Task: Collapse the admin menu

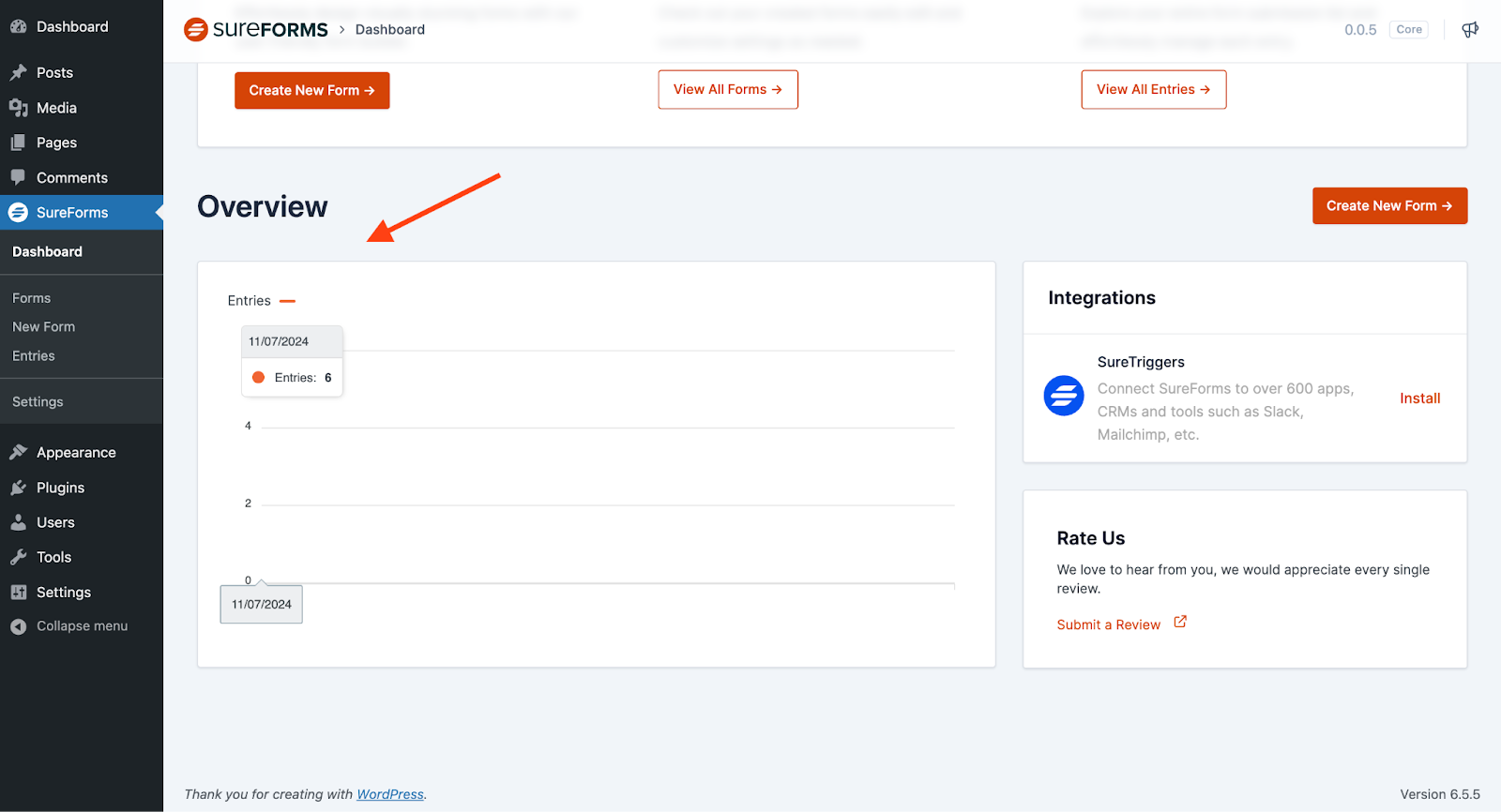Action: [82, 626]
